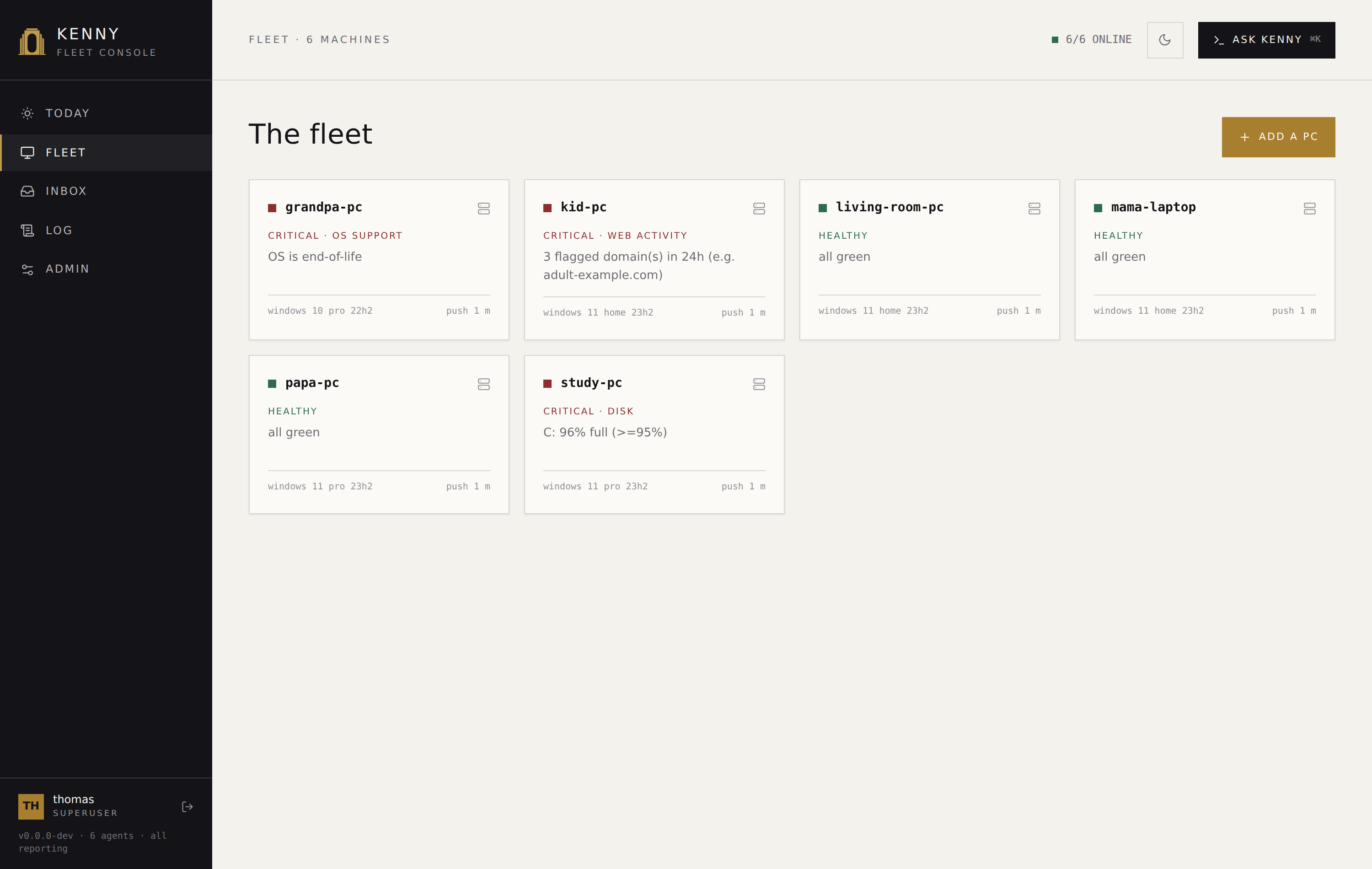This screenshot has height=869, width=1372.
Task: Toggle dark mode with the moon button
Action: point(1165,40)
